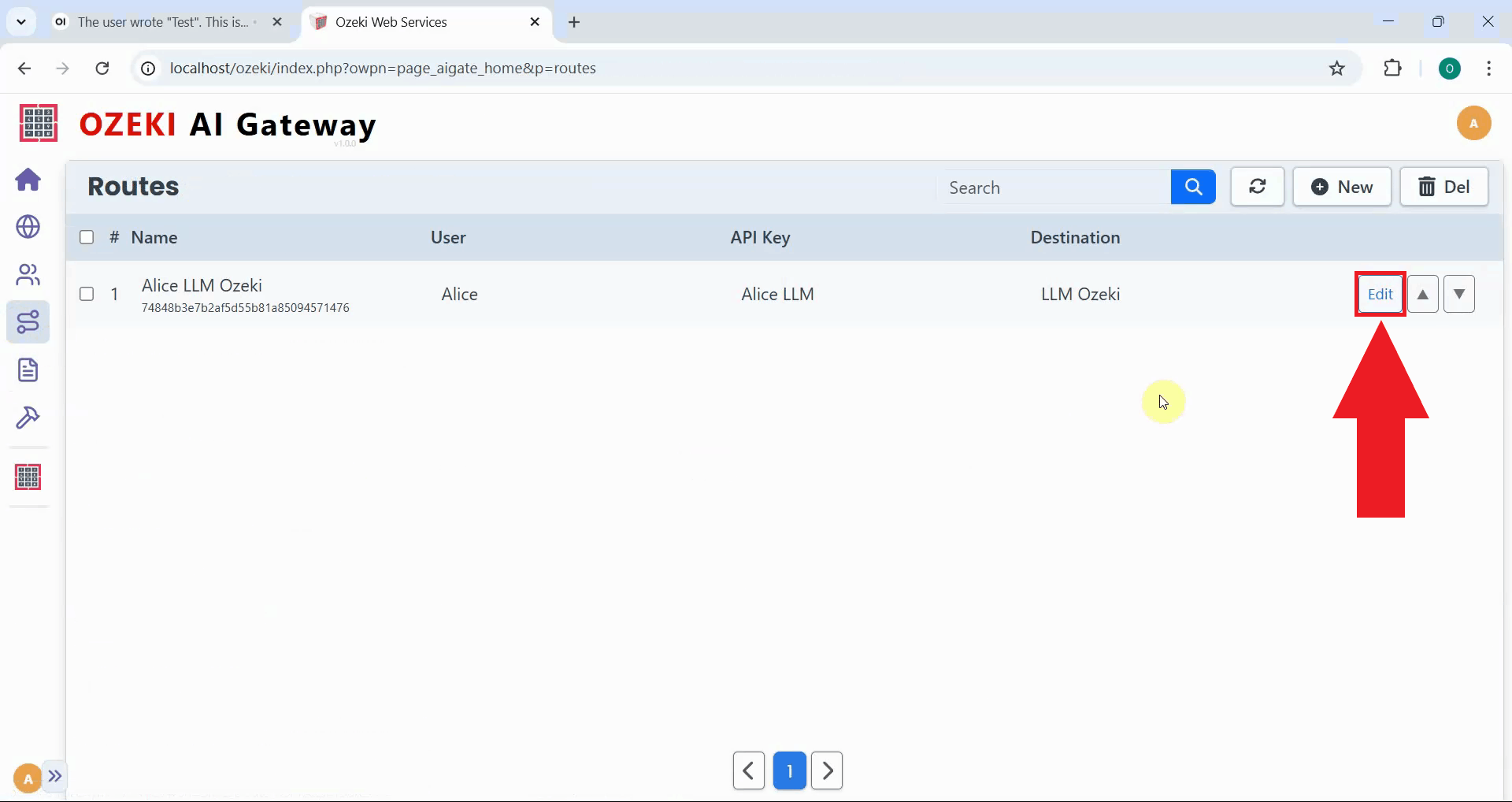This screenshot has width=1512, height=802.
Task: Expand the sidebar using the double-chevron button
Action: tap(55, 777)
